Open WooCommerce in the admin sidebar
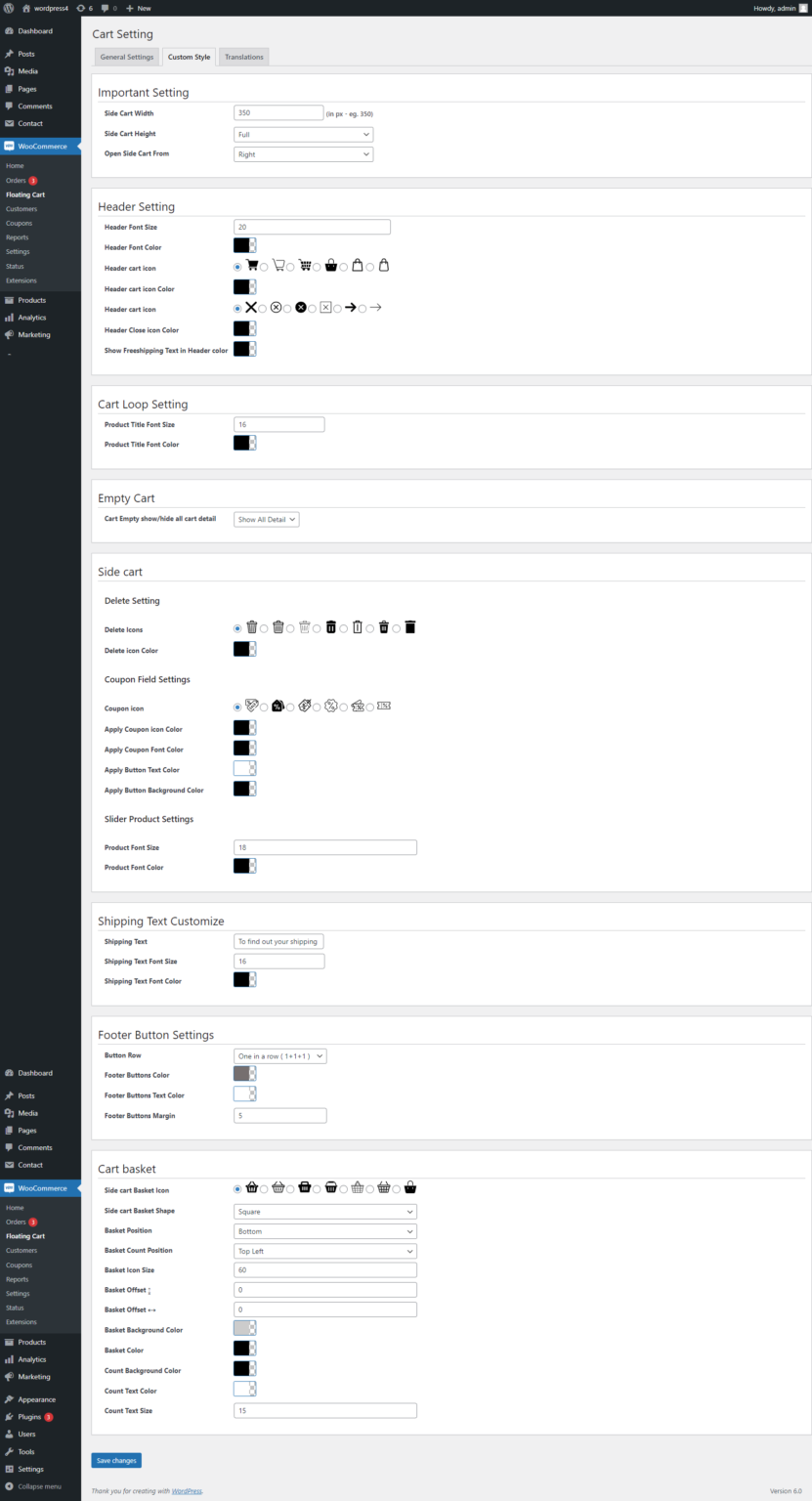812x1501 pixels. [41, 146]
